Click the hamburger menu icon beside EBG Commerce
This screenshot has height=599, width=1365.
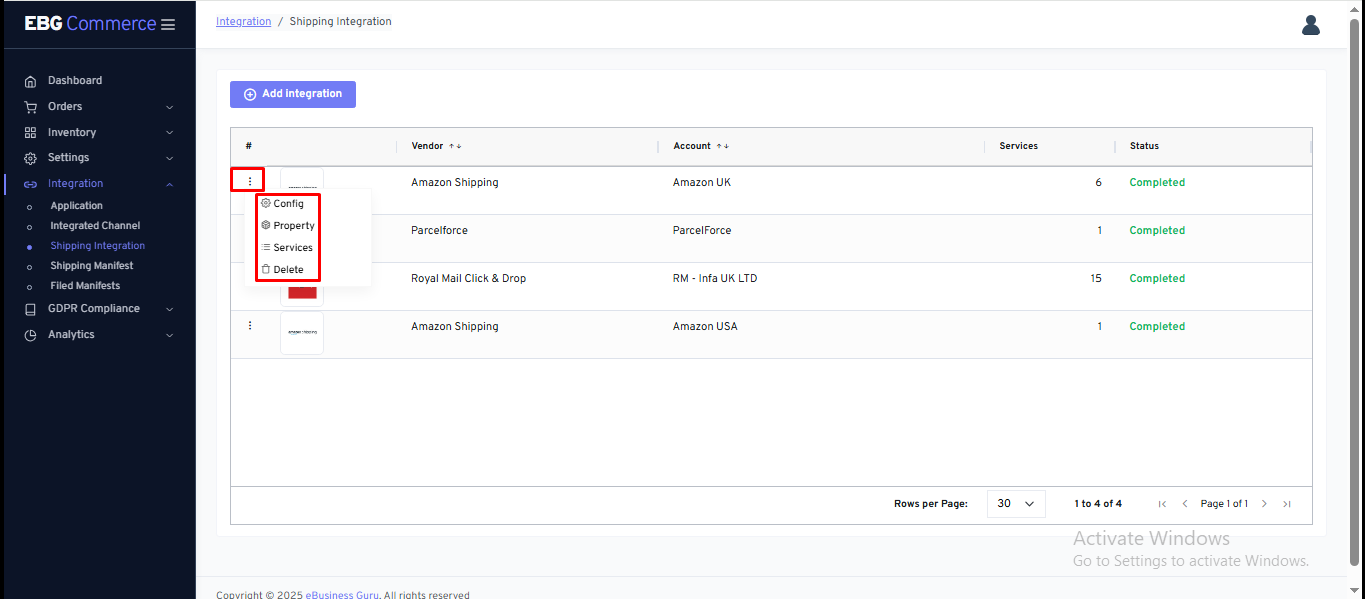168,24
